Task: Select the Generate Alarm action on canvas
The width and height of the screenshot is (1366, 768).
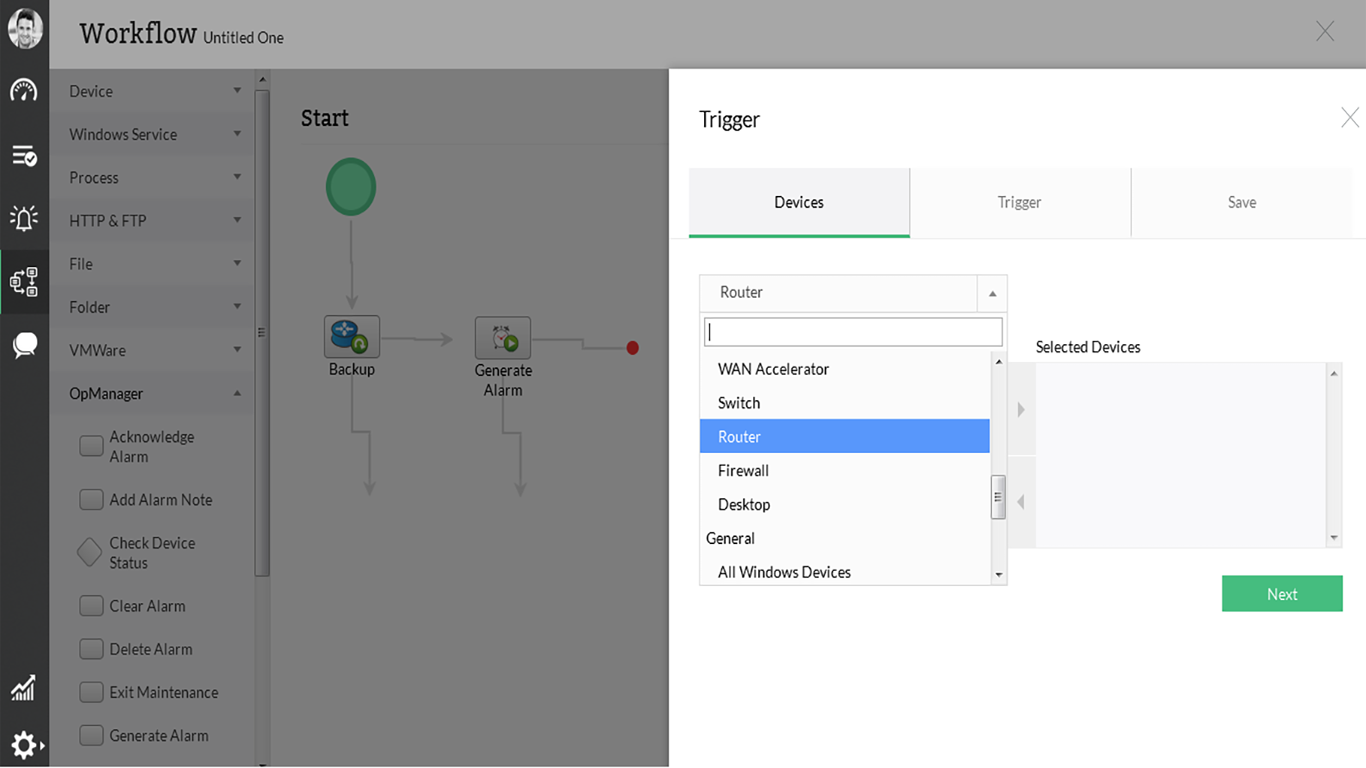Action: coord(503,337)
